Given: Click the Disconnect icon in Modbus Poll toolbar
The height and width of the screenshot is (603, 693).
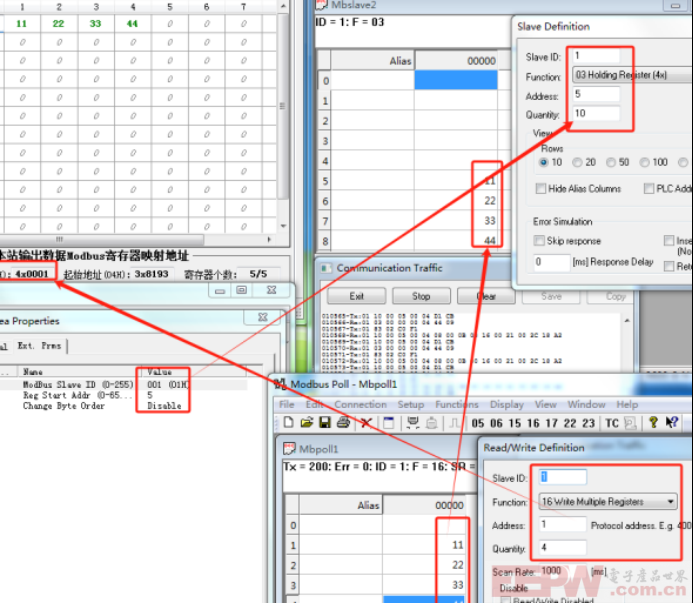Looking at the screenshot, I should click(432, 423).
